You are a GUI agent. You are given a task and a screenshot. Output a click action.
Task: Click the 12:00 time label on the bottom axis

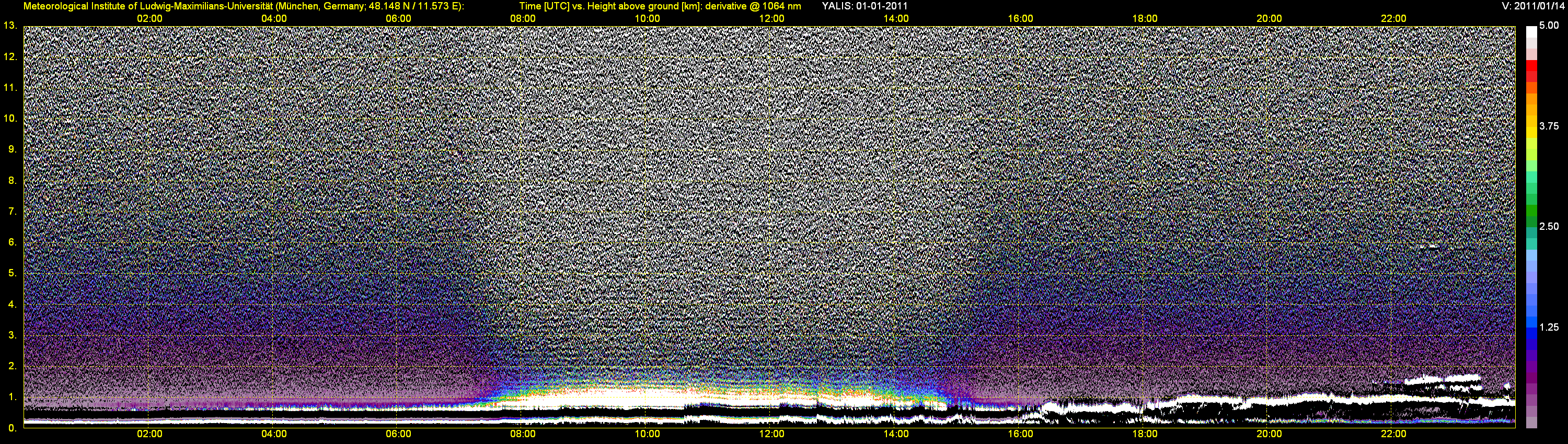click(x=771, y=434)
